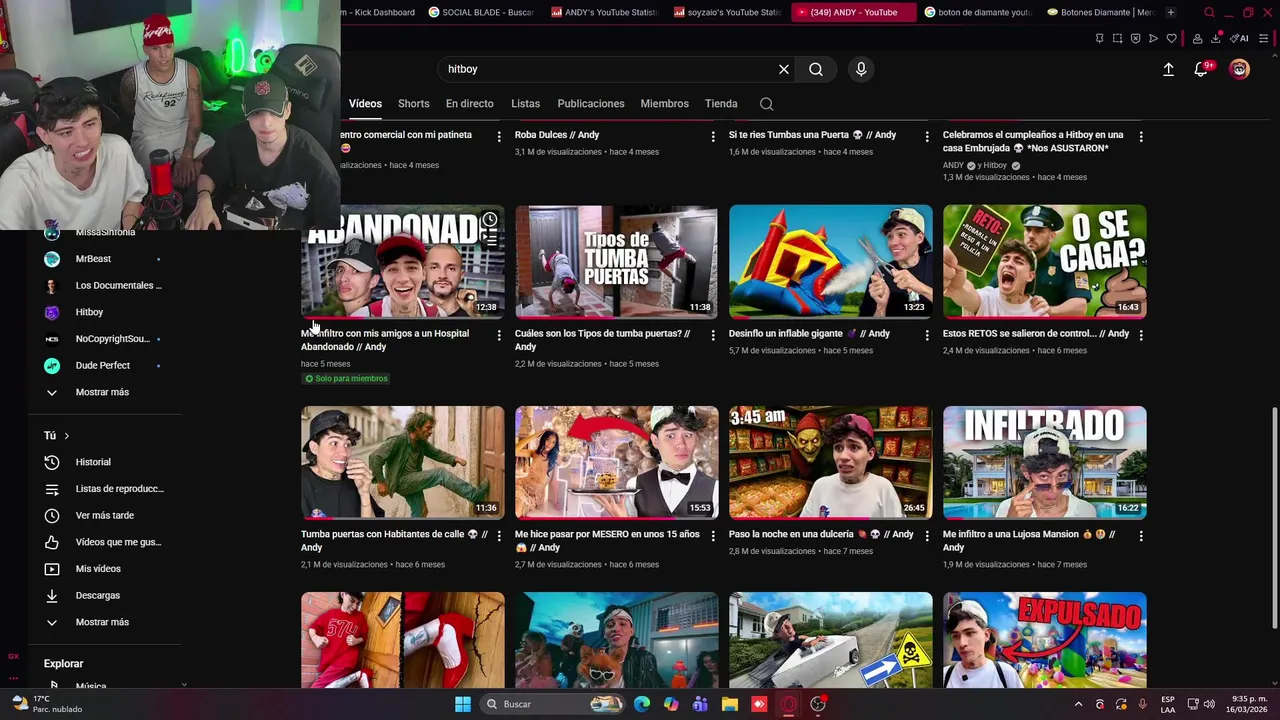Open options for Si te ries Tumbas video
Image resolution: width=1280 pixels, height=720 pixels.
point(927,136)
